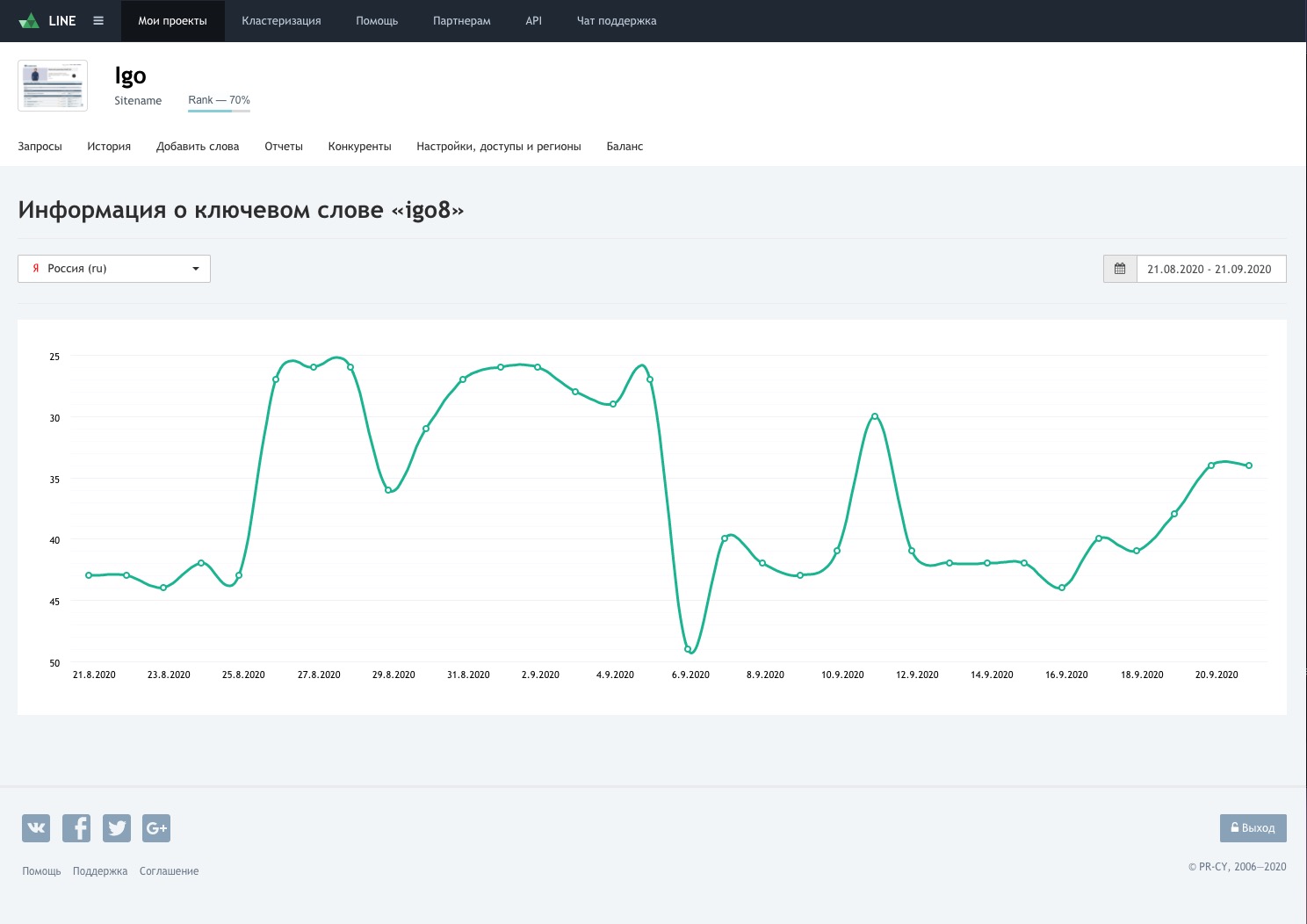The width and height of the screenshot is (1307, 924).
Task: Toggle the hamburger menu icon
Action: (x=98, y=21)
